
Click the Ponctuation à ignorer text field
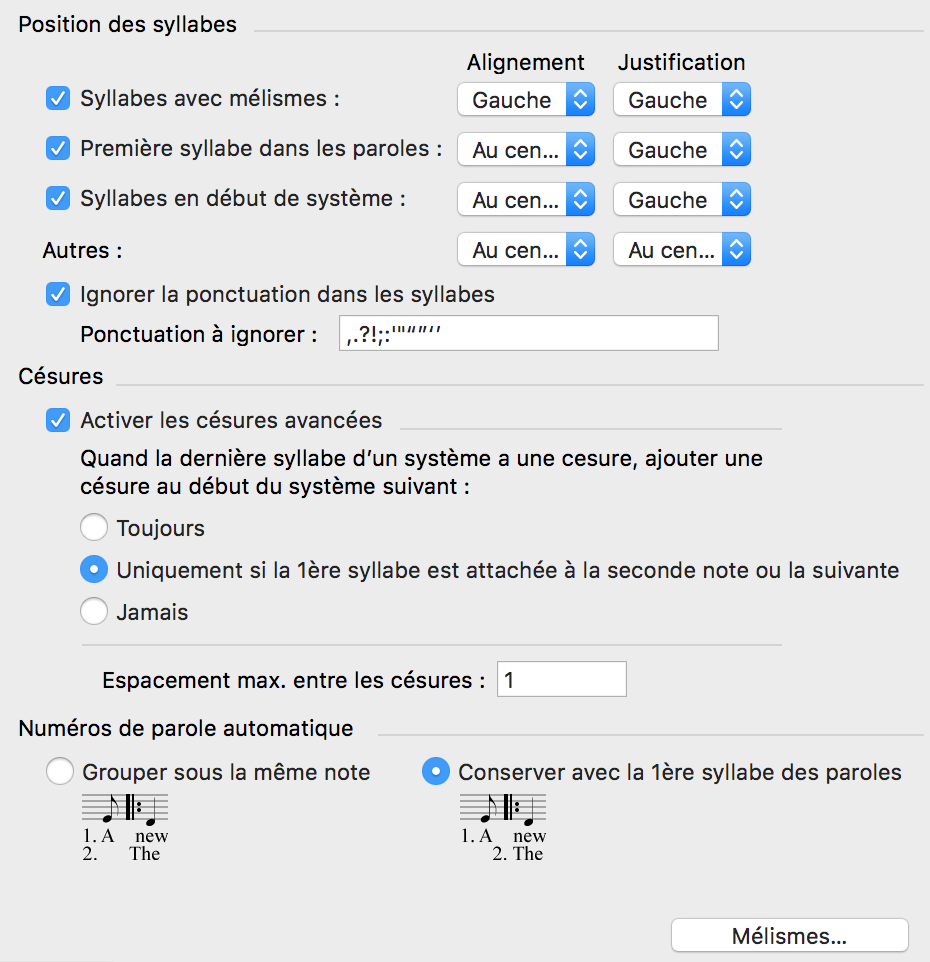coord(528,334)
